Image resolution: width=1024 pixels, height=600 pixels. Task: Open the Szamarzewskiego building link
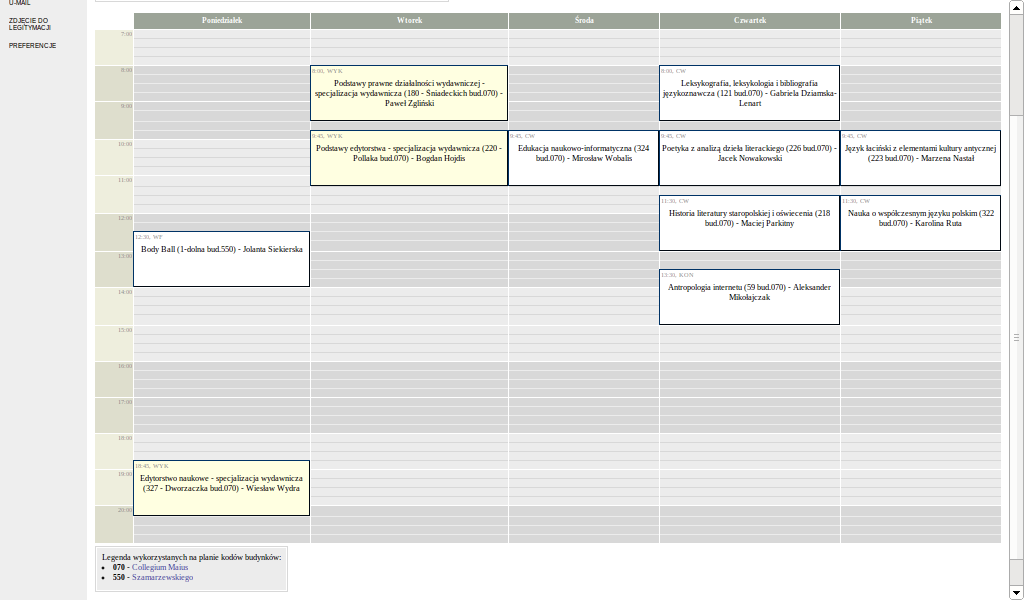point(162,577)
